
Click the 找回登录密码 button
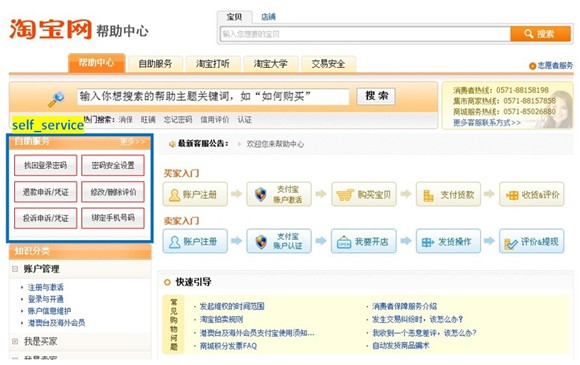45,165
